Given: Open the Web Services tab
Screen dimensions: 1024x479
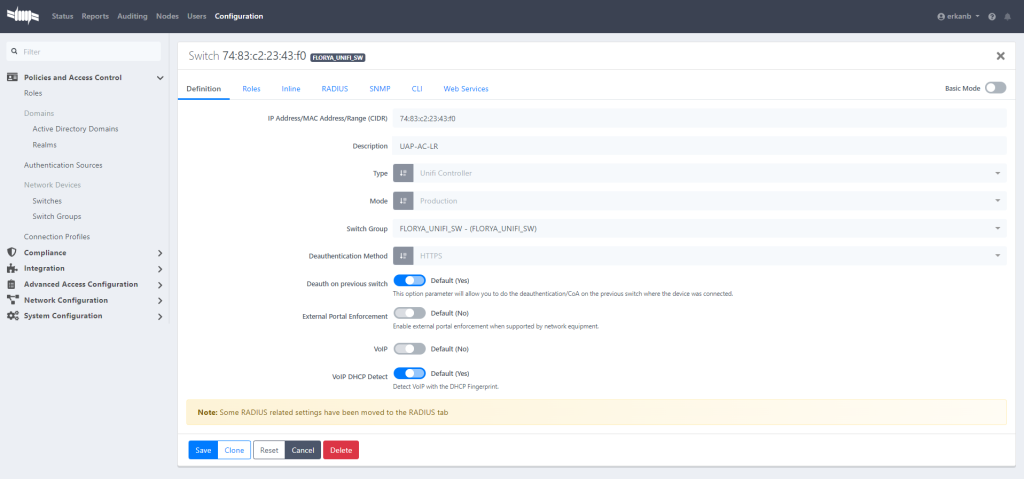Looking at the screenshot, I should 465,89.
